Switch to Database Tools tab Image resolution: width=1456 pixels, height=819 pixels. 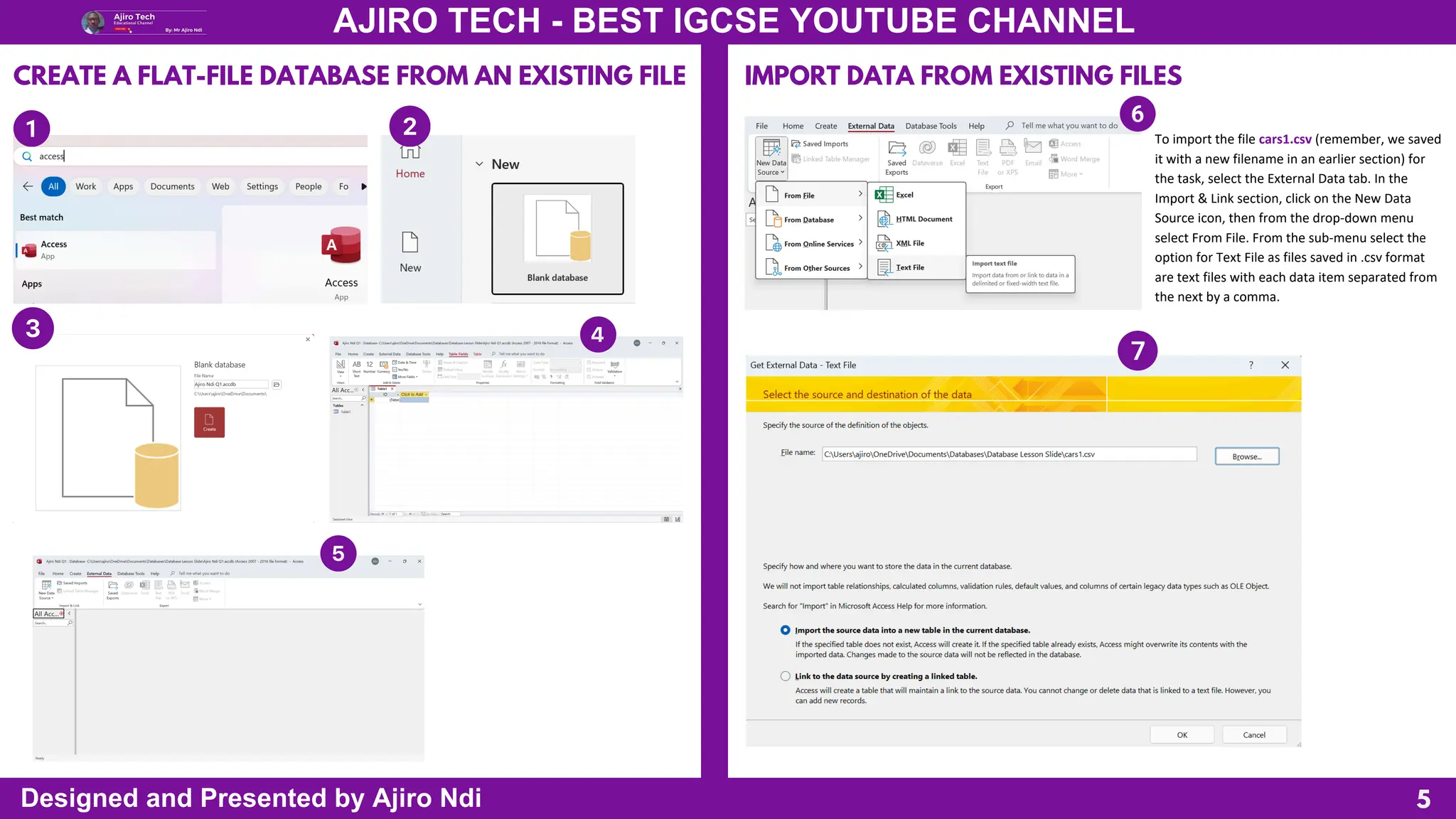click(931, 126)
